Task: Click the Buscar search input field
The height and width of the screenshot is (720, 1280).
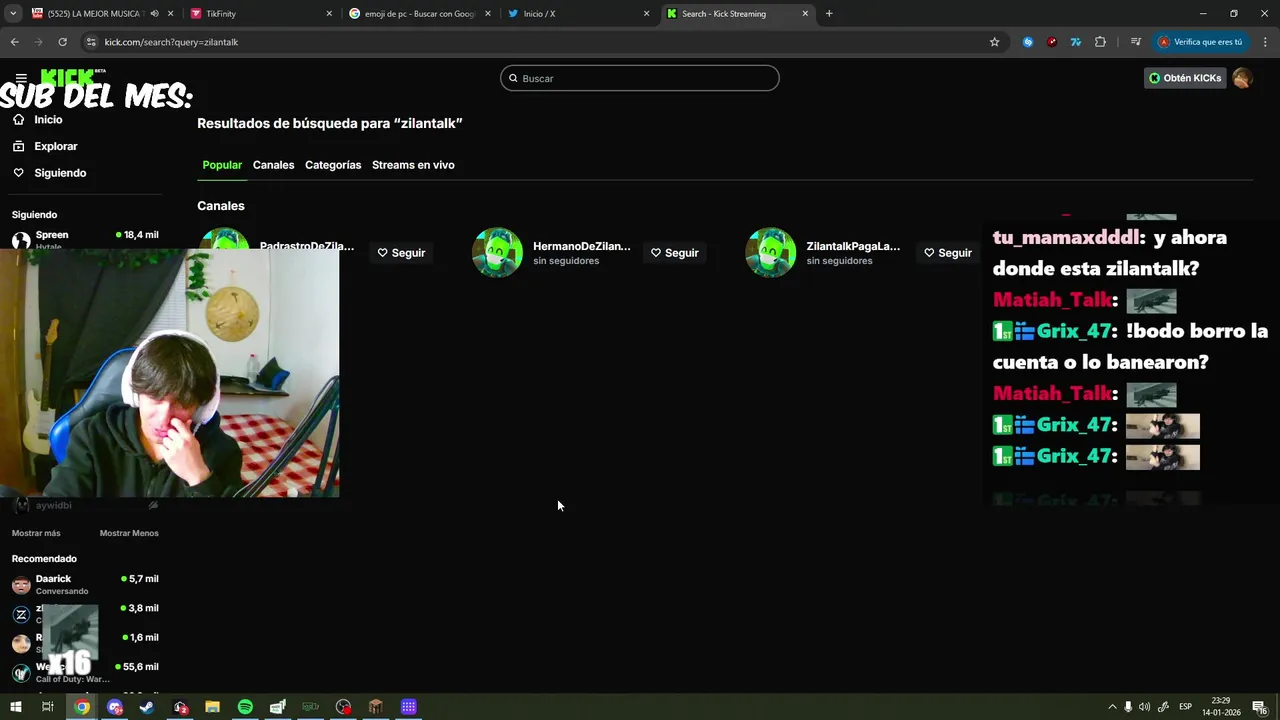Action: [x=640, y=78]
